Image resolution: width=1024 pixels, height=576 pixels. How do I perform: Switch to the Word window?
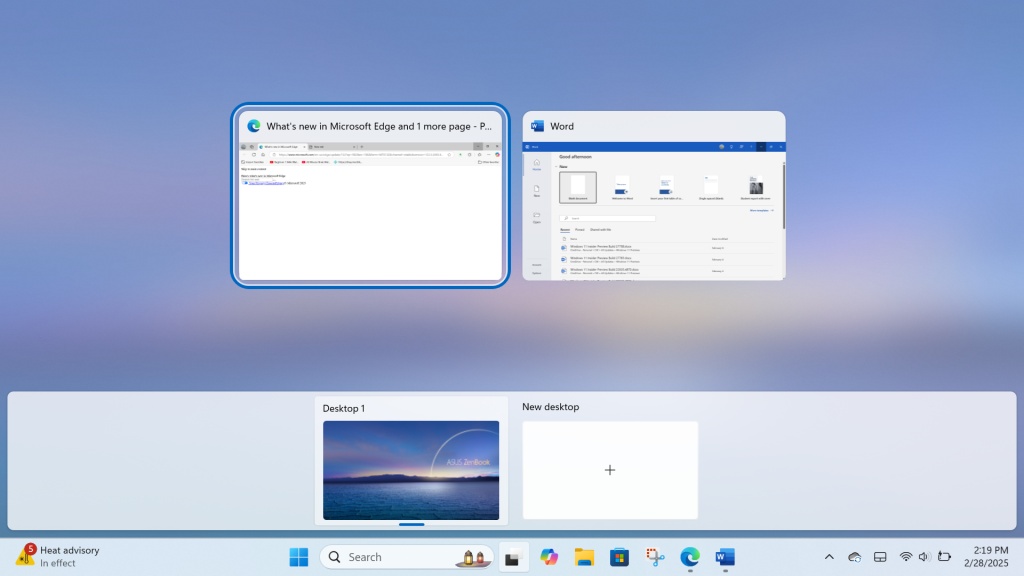(x=654, y=195)
